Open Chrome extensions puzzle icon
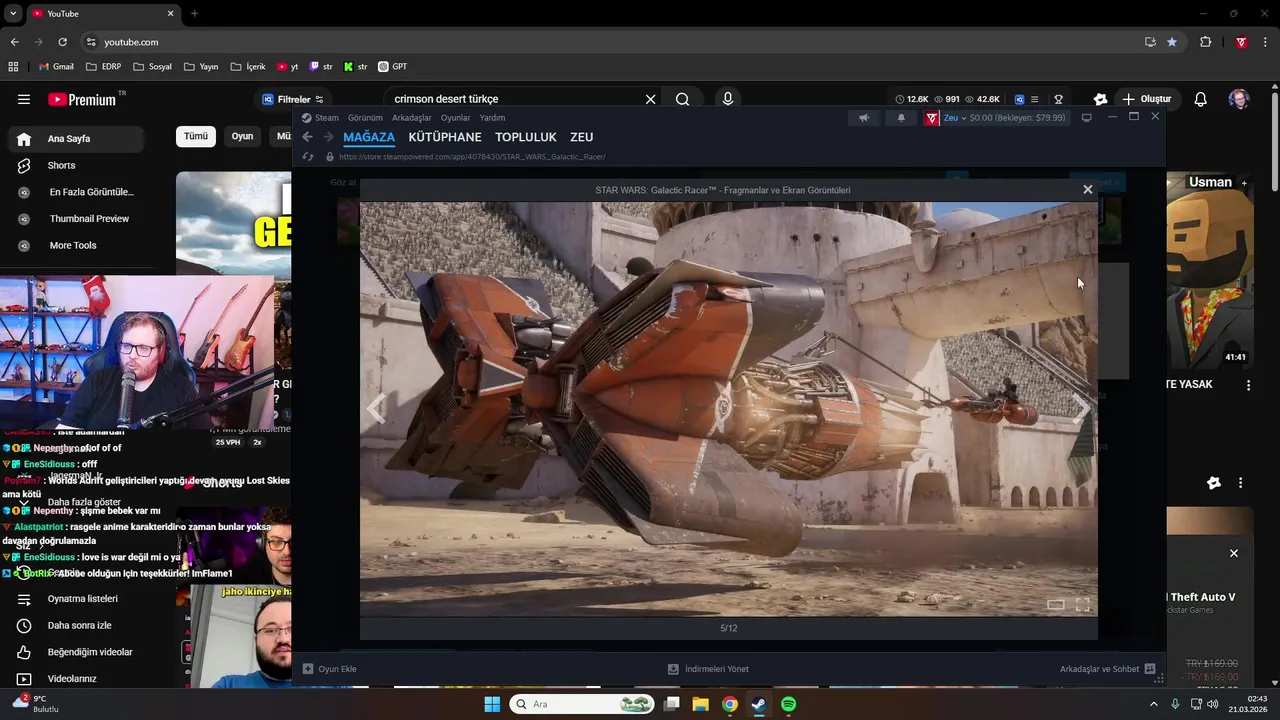1280x720 pixels. point(1205,42)
